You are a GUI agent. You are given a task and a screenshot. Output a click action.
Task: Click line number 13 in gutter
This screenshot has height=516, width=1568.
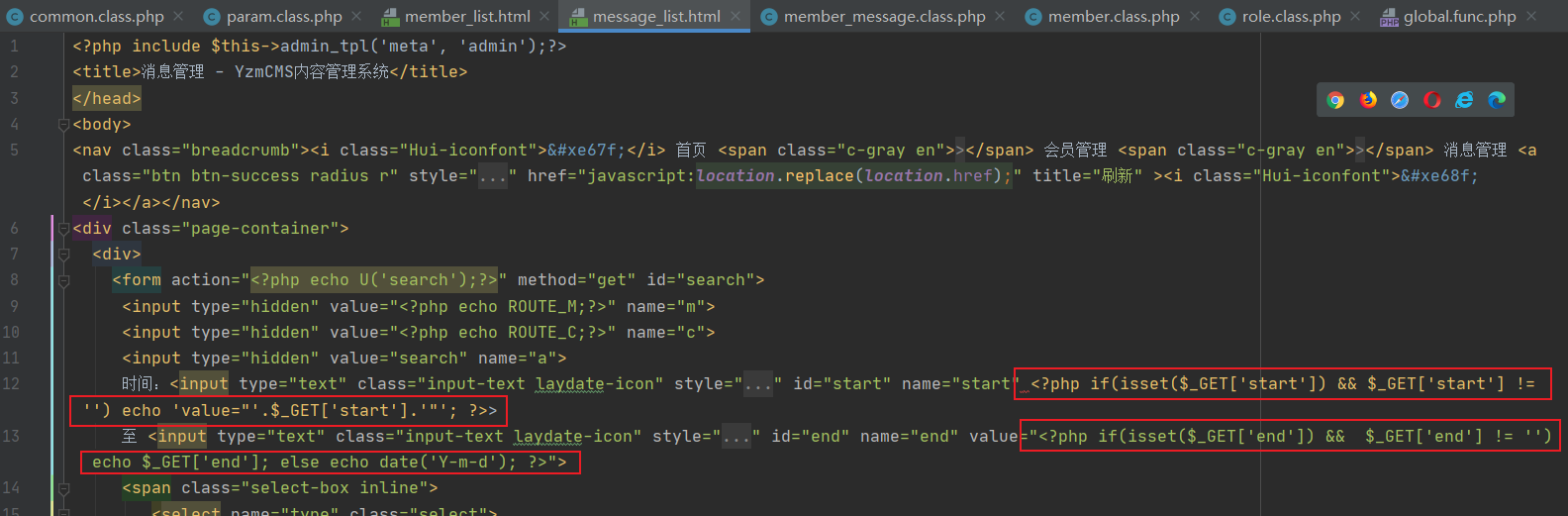[x=11, y=437]
